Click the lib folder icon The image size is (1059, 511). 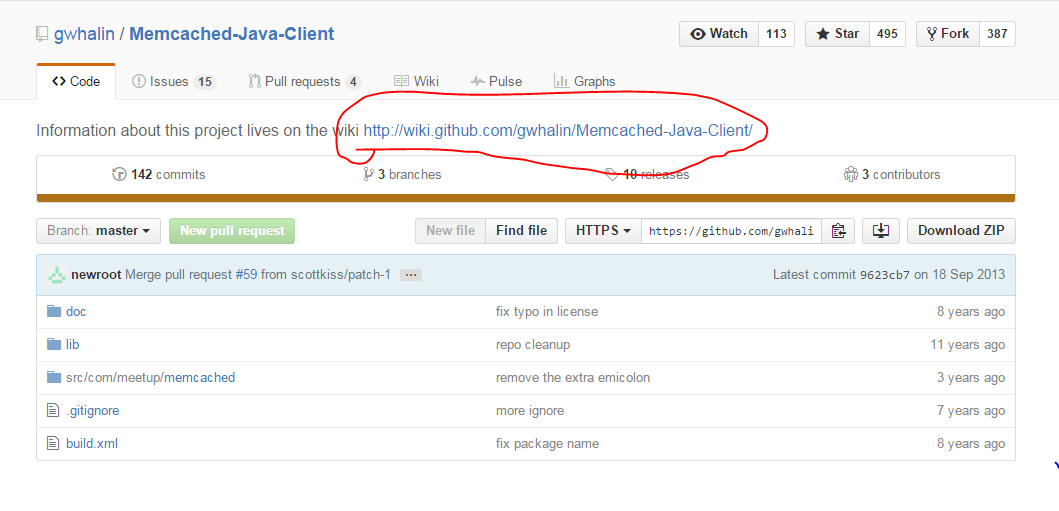coord(54,344)
